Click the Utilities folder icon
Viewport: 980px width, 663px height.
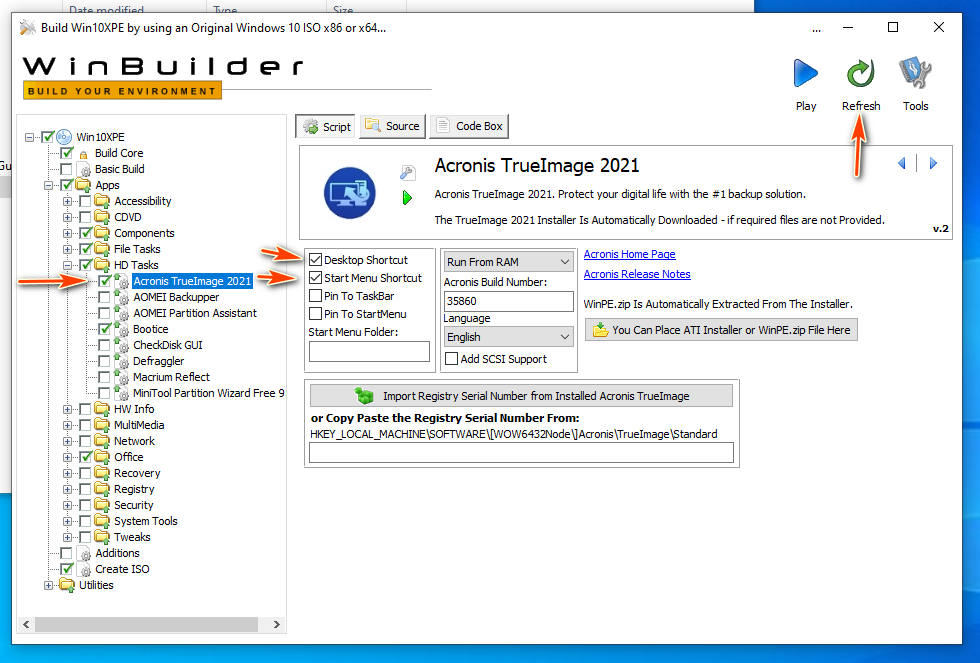[x=67, y=586]
